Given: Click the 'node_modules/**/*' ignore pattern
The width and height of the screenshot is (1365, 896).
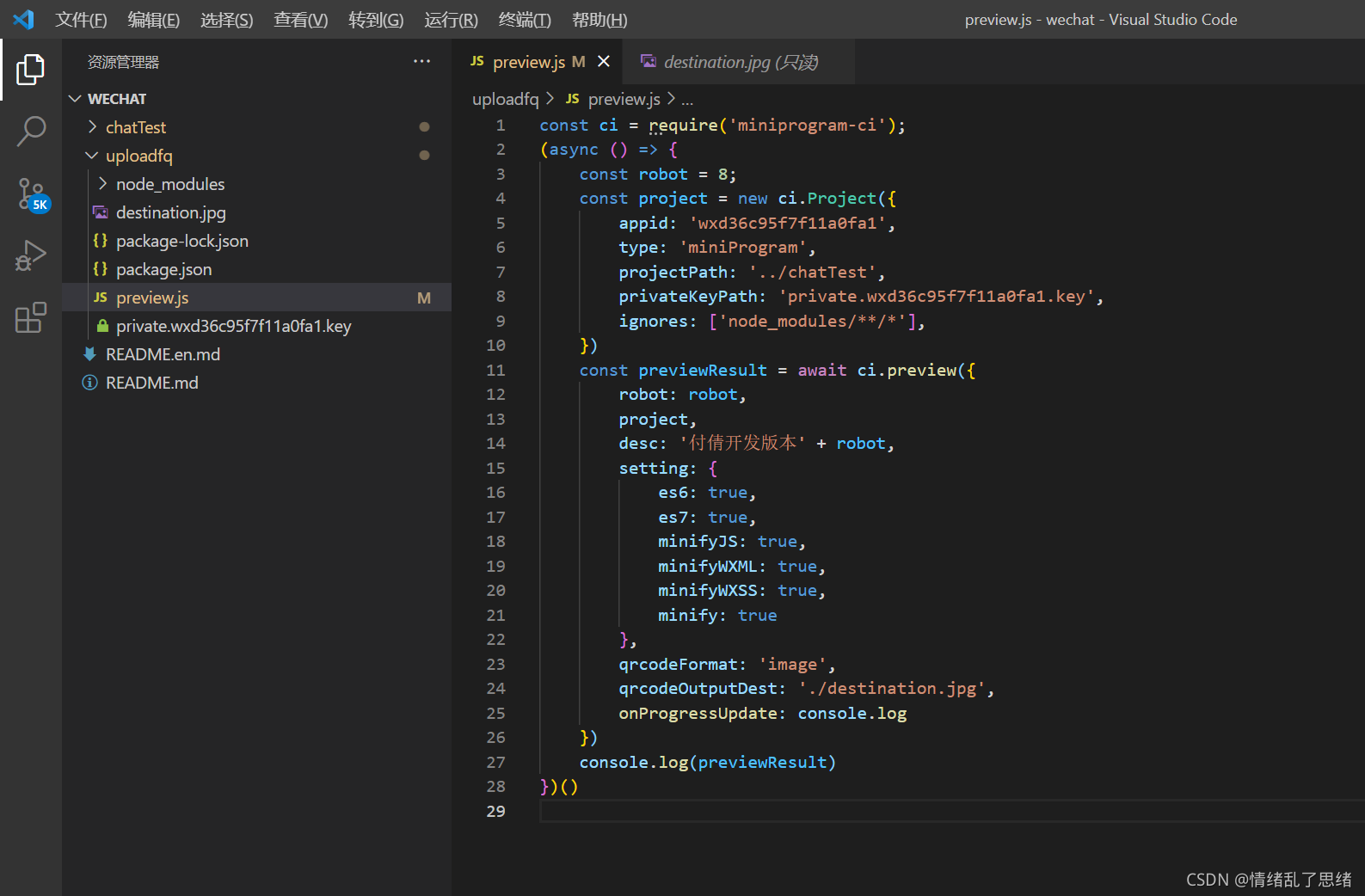Looking at the screenshot, I should click(x=812, y=322).
